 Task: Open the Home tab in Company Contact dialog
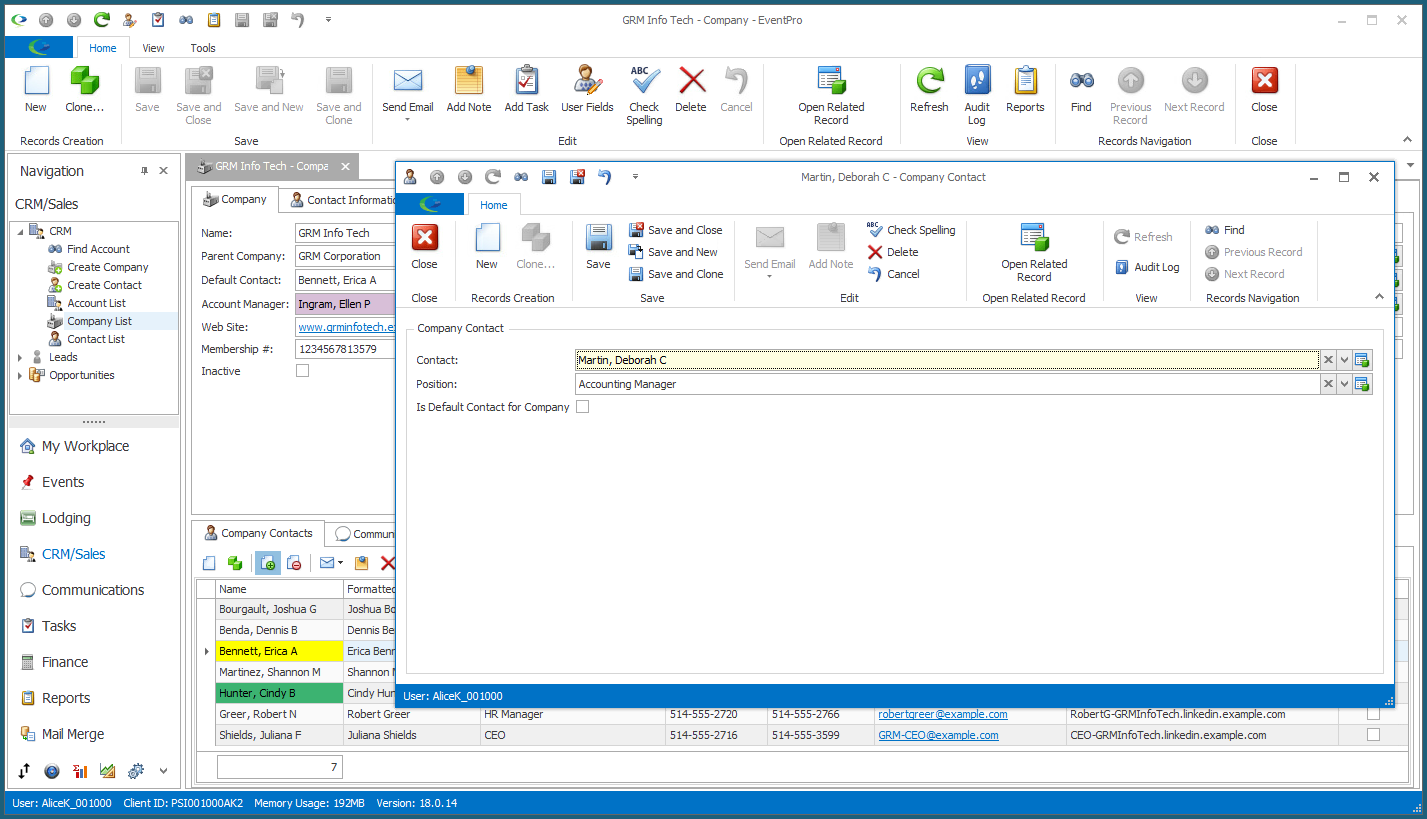pos(494,205)
